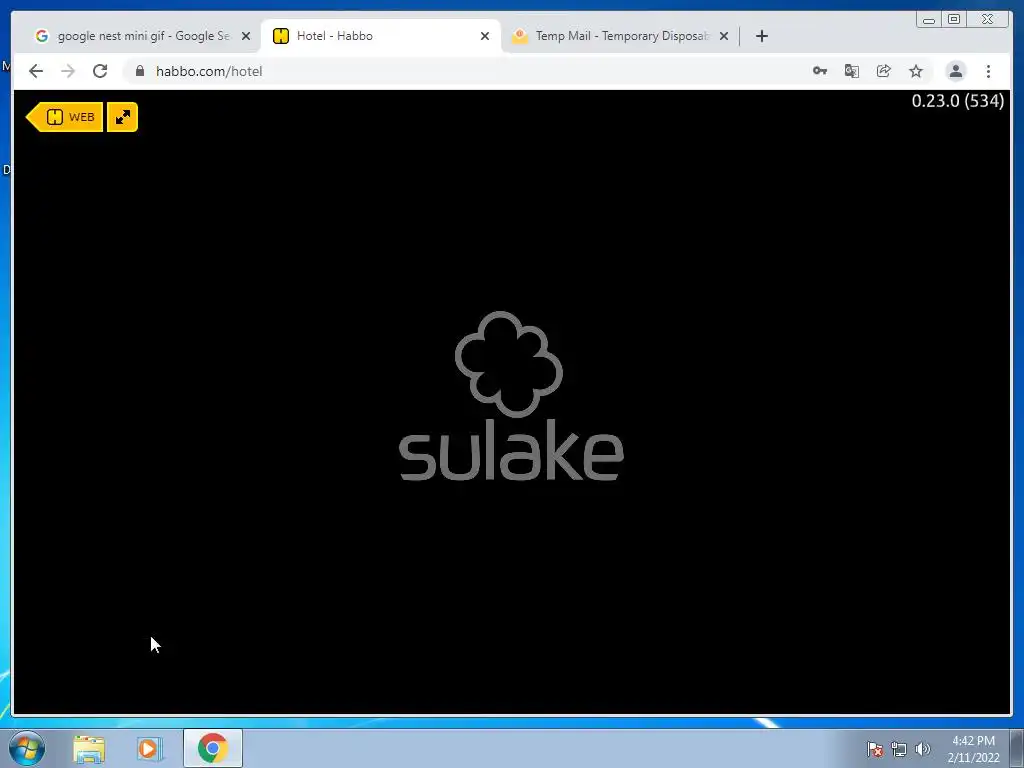Viewport: 1024px width, 768px height.
Task: Click the Show desktop strip on taskbar
Action: 1017,748
